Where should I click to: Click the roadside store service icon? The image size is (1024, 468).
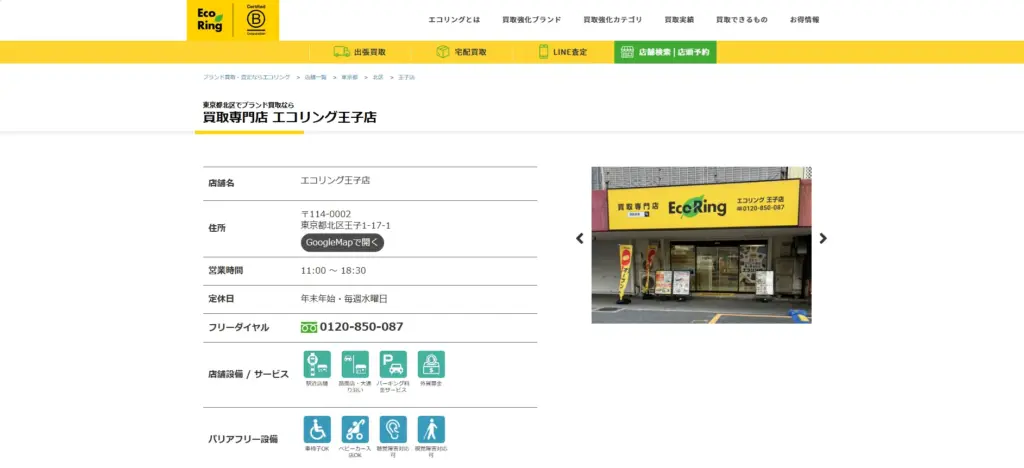355,365
